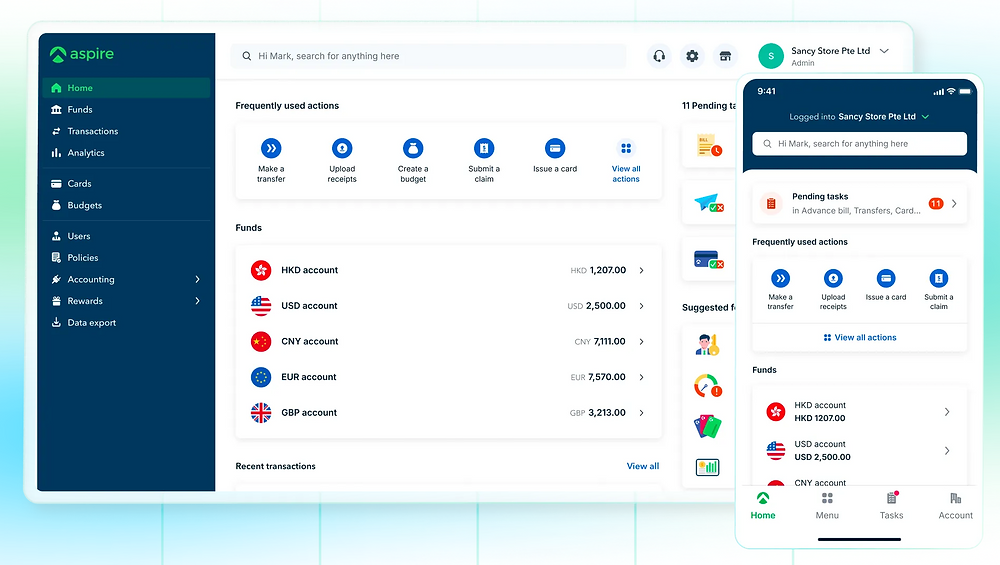Click the mobile Issue a card icon
Viewport: 1000px width, 565px height.
tap(886, 279)
